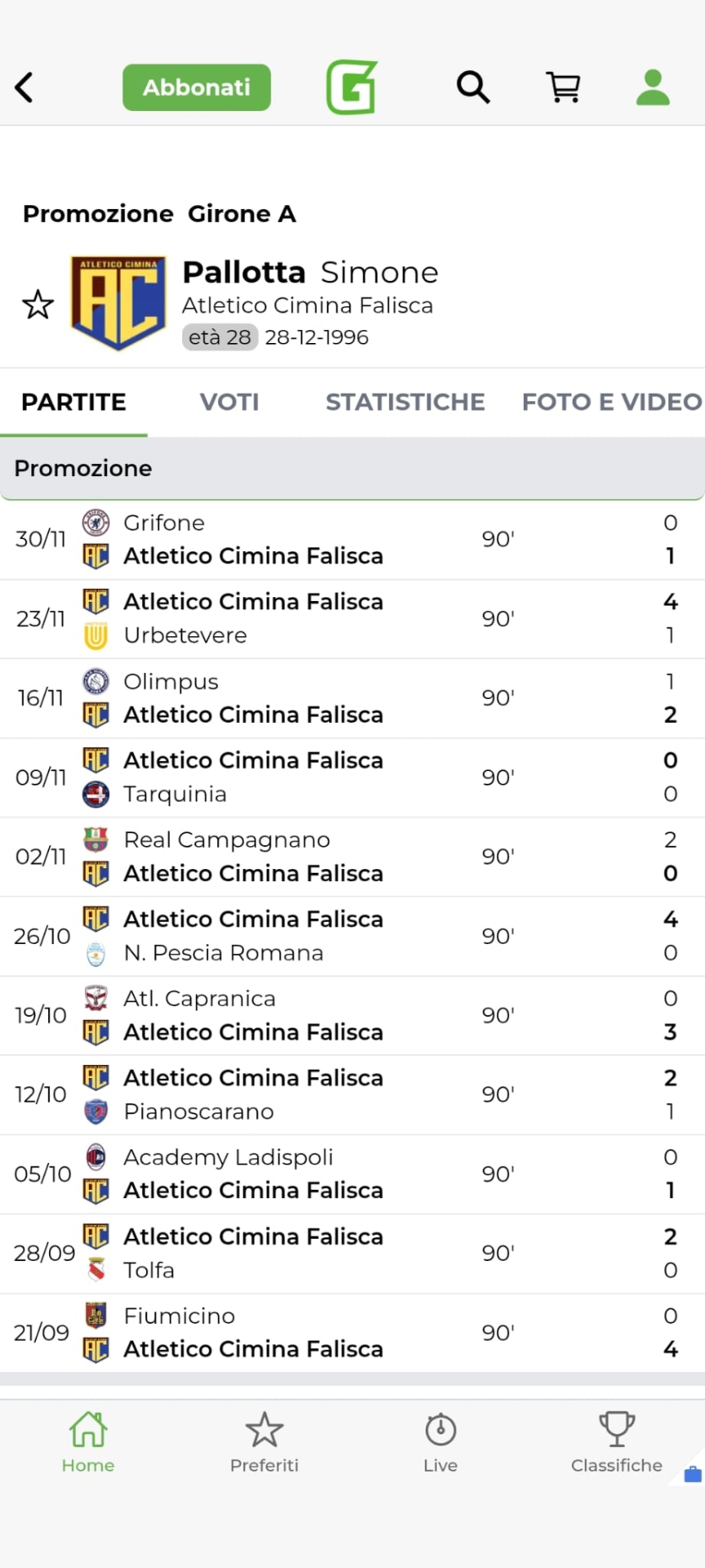
Task: Tap the Atletico Cimina Falisca team crest
Action: pyautogui.click(x=118, y=302)
